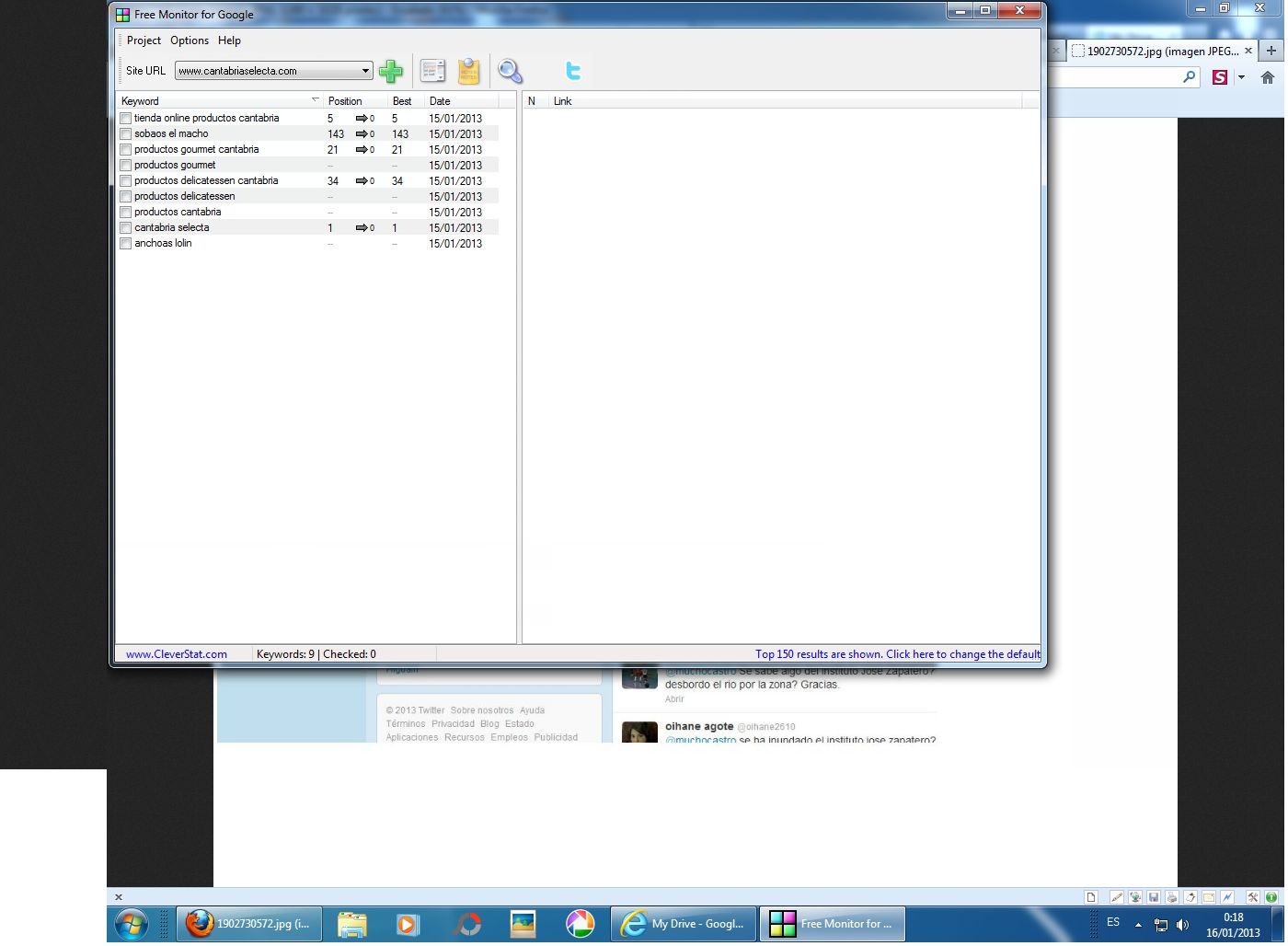Image resolution: width=1288 pixels, height=946 pixels.
Task: Open the Project menu
Action: tap(144, 40)
